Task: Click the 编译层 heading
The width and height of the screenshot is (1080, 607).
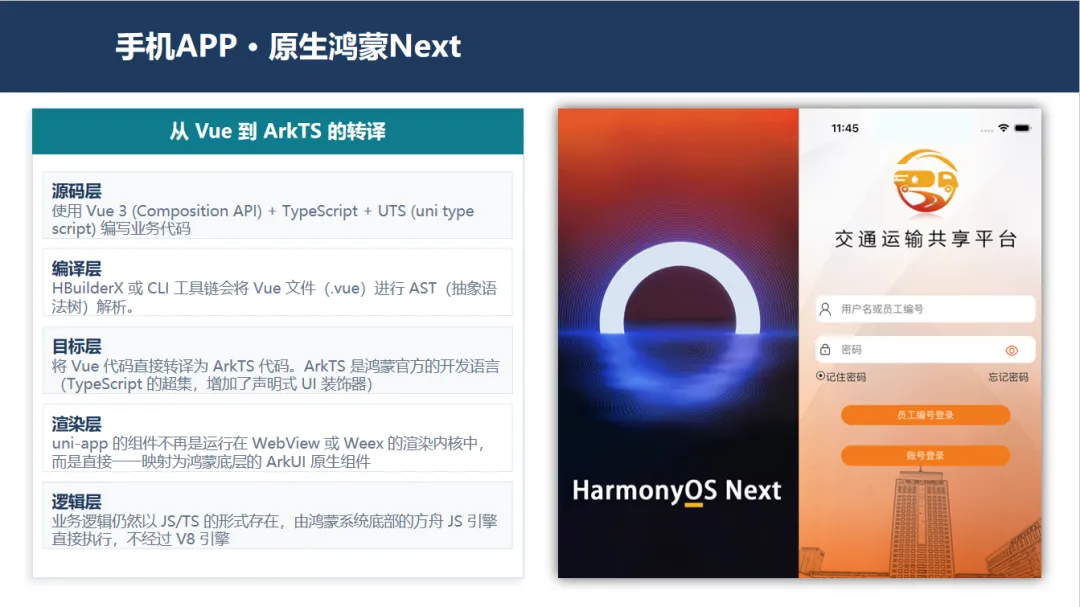Action: [x=76, y=269]
